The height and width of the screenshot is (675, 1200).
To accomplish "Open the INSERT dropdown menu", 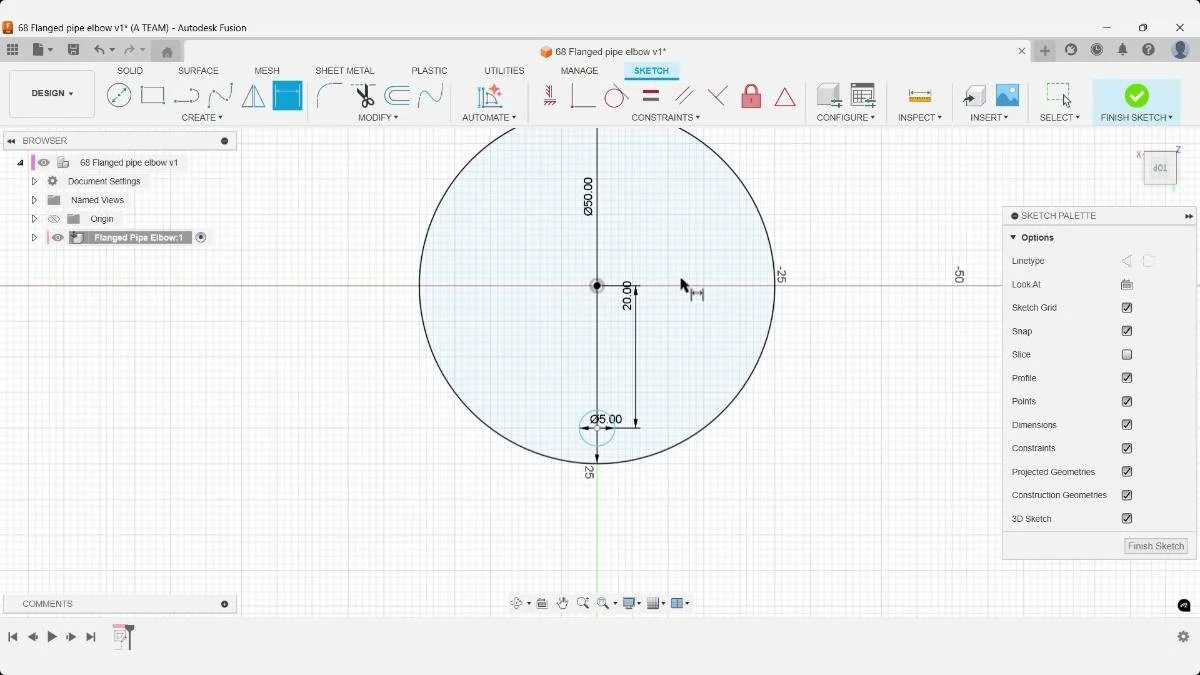I will 989,118.
